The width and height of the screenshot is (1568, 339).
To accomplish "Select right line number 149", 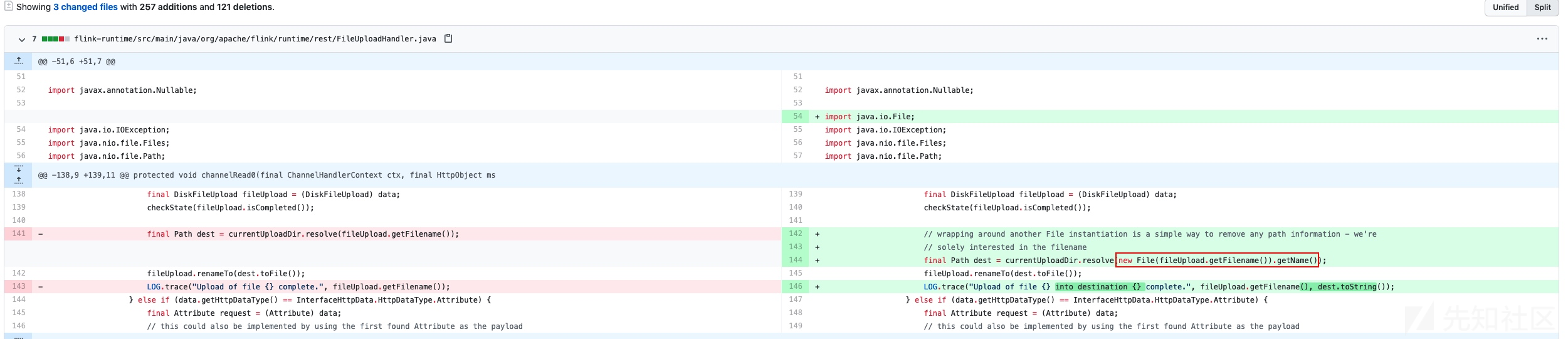I will 796,326.
